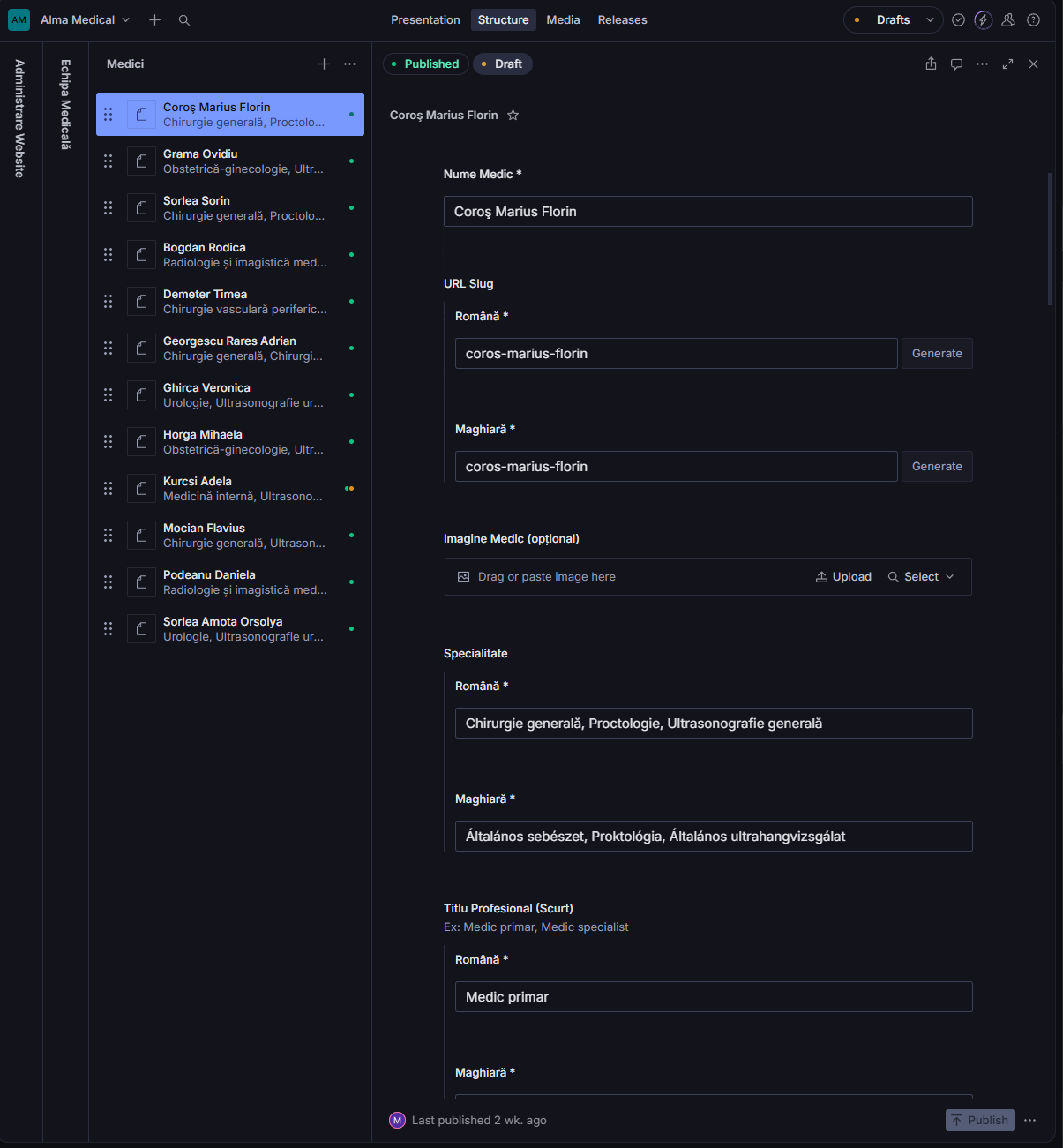Switch to the Structure tab

pyautogui.click(x=504, y=19)
